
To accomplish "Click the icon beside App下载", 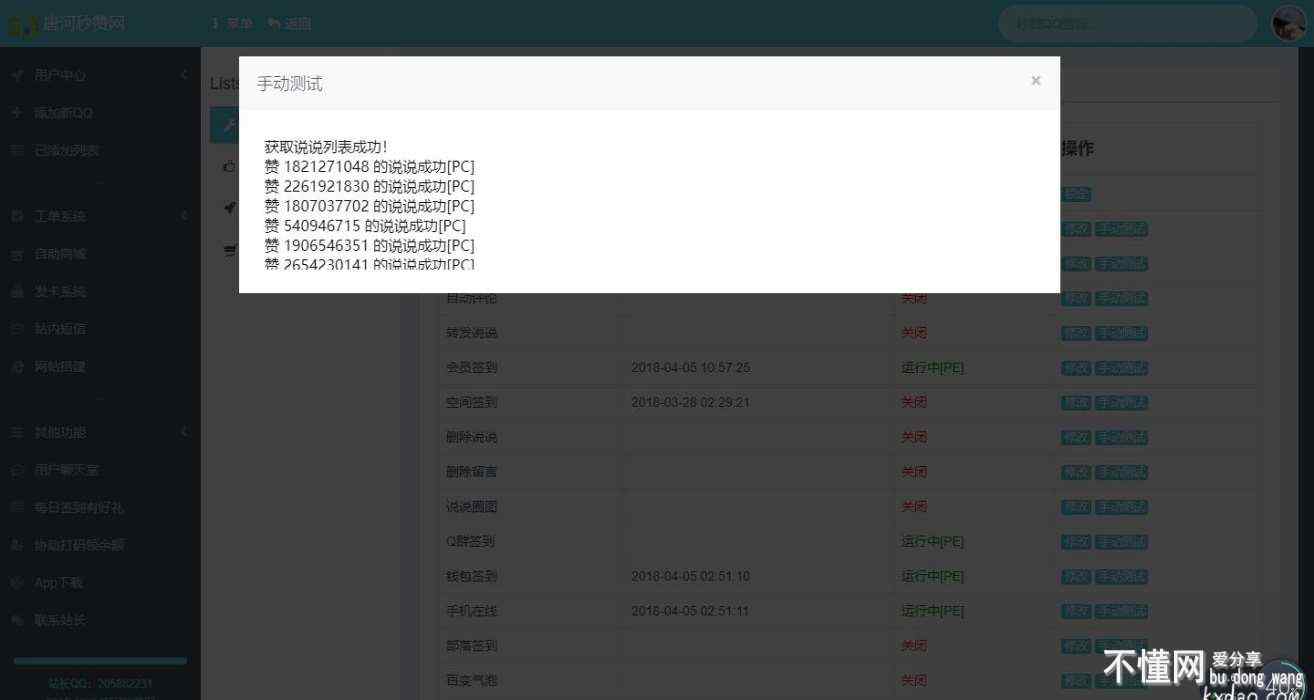I will (x=17, y=583).
